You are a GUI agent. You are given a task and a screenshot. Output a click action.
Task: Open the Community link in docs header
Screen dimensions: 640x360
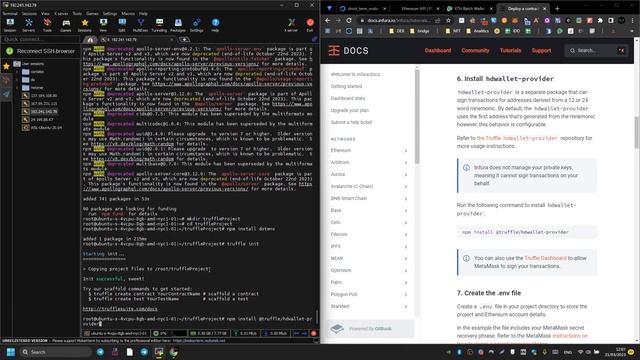pos(475,51)
